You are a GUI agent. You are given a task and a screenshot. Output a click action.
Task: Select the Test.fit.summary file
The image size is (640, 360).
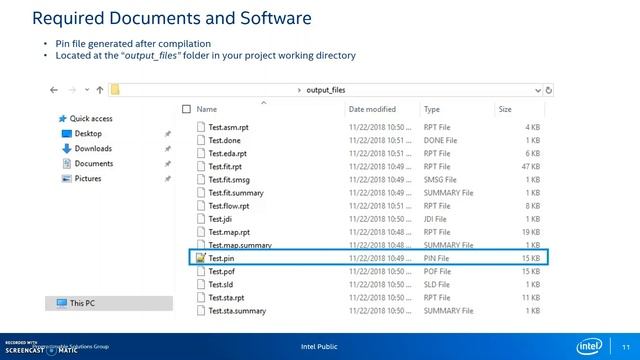coord(236,193)
